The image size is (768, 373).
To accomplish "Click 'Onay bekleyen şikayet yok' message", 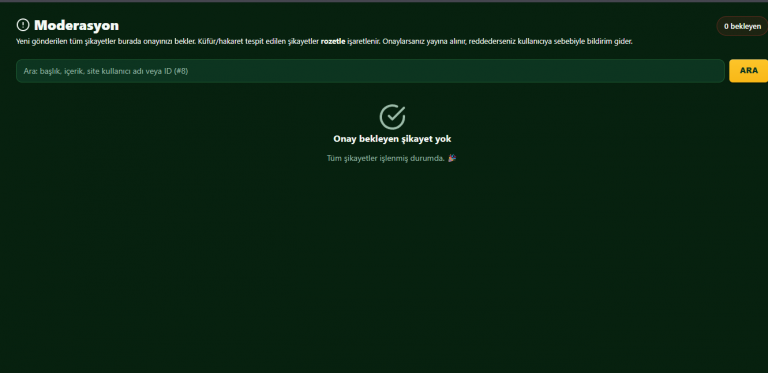I will point(392,139).
